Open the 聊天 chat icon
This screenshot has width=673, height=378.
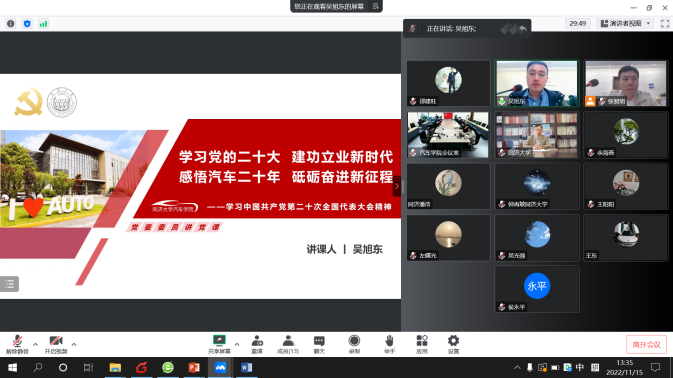coord(319,345)
